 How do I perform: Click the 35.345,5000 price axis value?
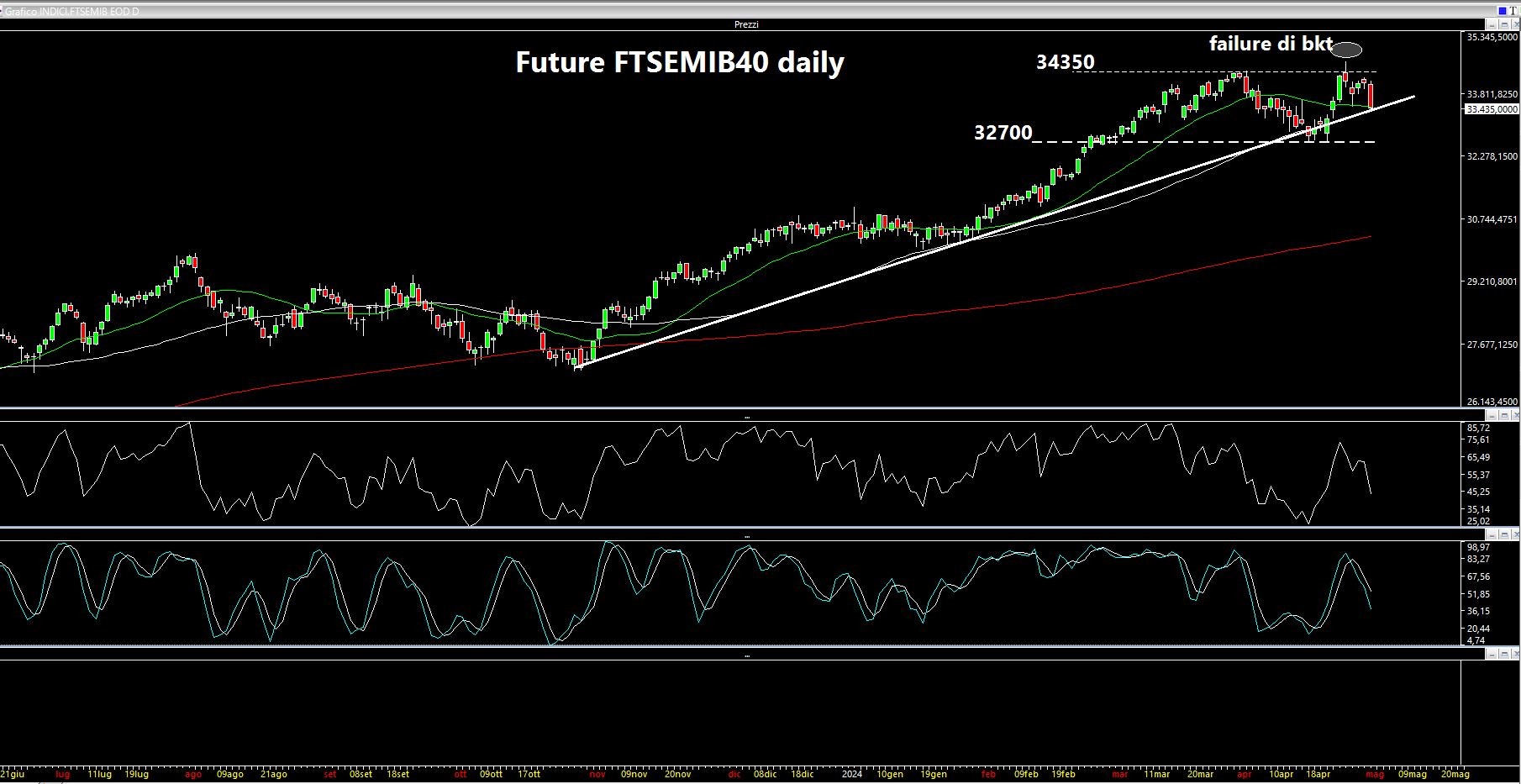click(1492, 37)
